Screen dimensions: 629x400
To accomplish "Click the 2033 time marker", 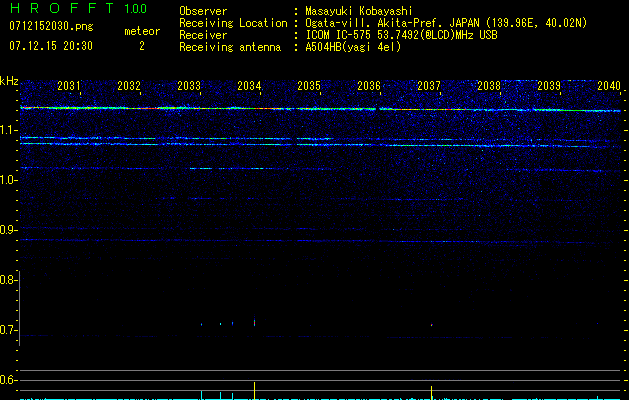I will (x=189, y=86).
